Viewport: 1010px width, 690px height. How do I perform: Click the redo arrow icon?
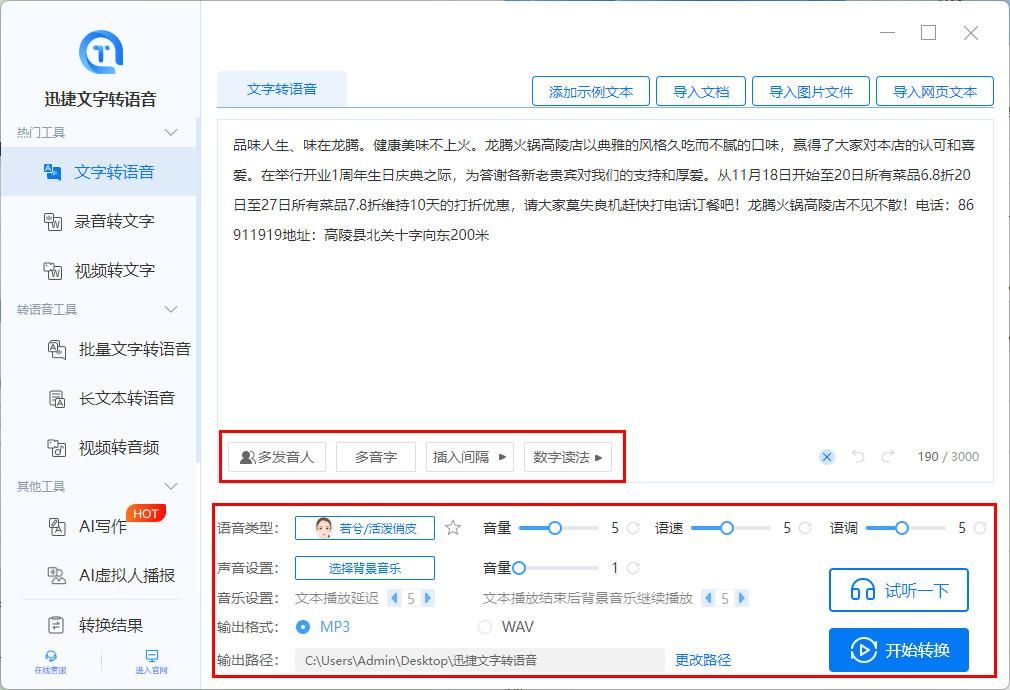[x=888, y=457]
